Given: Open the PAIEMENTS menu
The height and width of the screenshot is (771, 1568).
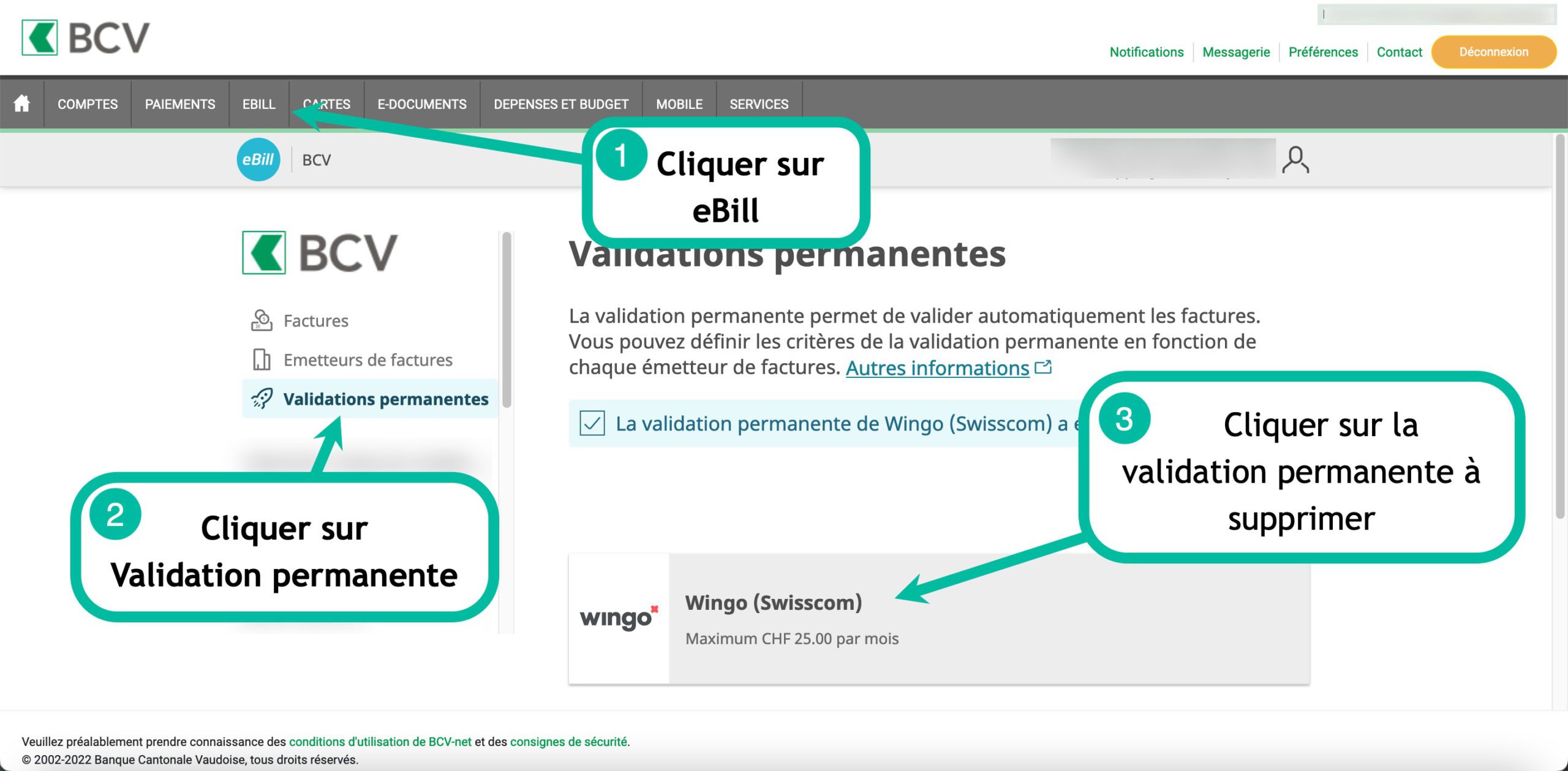Looking at the screenshot, I should (180, 104).
